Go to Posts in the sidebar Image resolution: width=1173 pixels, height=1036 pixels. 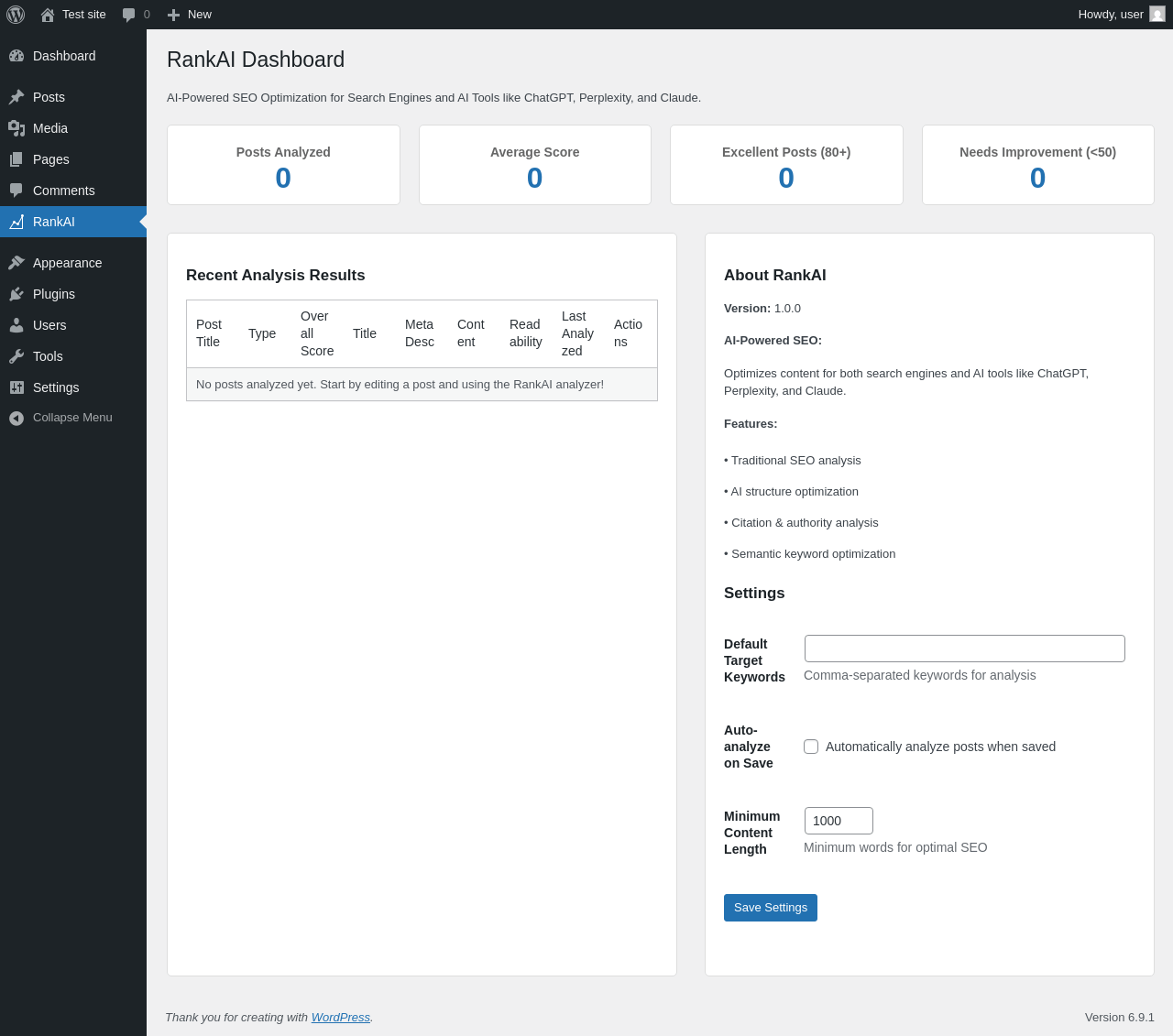tap(49, 97)
